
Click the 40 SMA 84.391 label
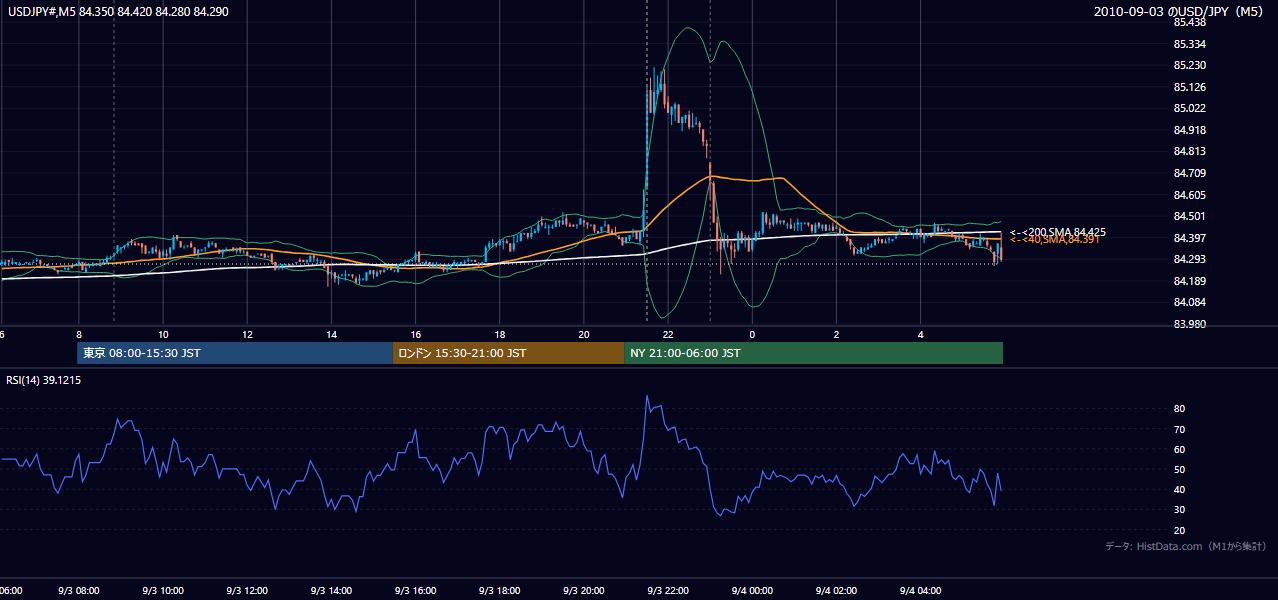(x=1054, y=240)
